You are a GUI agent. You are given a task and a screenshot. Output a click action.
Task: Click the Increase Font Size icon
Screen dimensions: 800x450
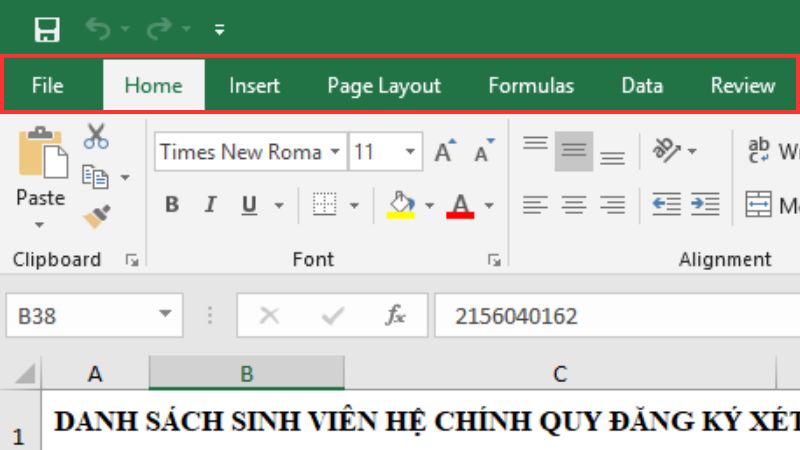click(445, 152)
